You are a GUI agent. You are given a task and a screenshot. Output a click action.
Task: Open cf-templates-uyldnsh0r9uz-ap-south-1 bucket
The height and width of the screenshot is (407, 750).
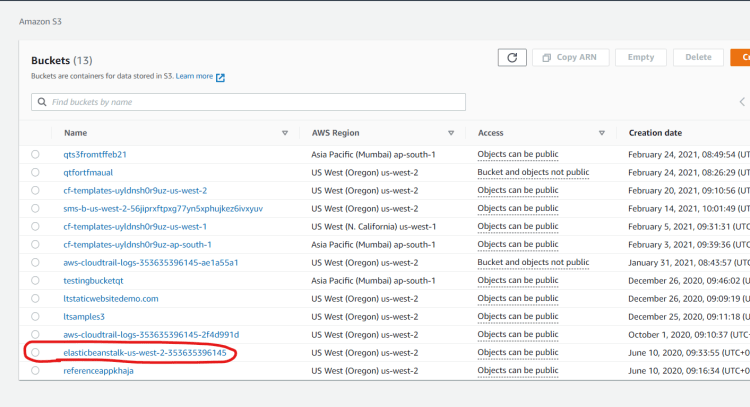(137, 244)
